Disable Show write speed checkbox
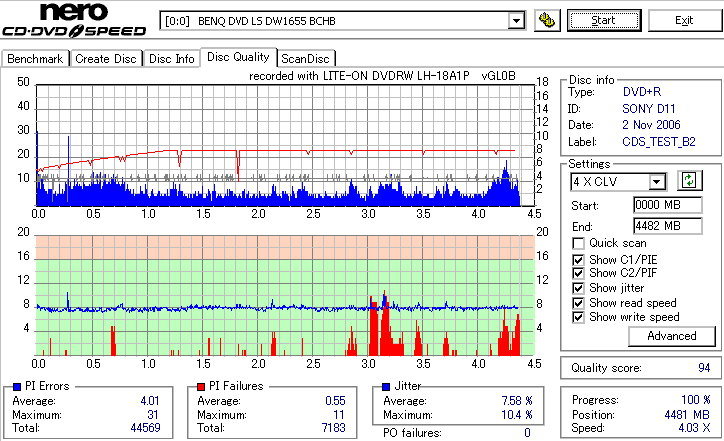Viewport: 724px width, 441px height. [578, 317]
